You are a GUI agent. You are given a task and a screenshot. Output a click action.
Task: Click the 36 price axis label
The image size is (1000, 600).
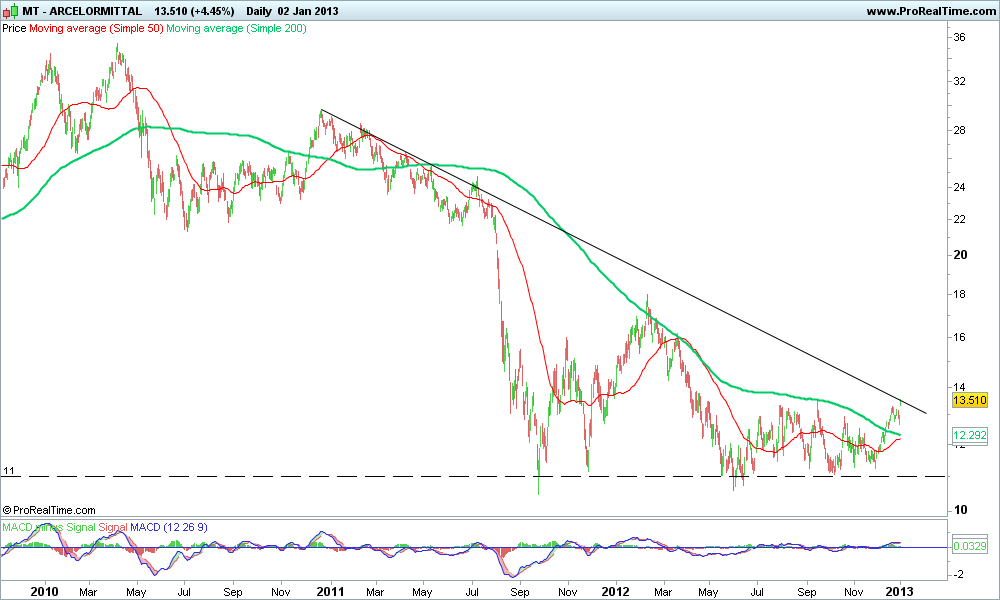[959, 37]
